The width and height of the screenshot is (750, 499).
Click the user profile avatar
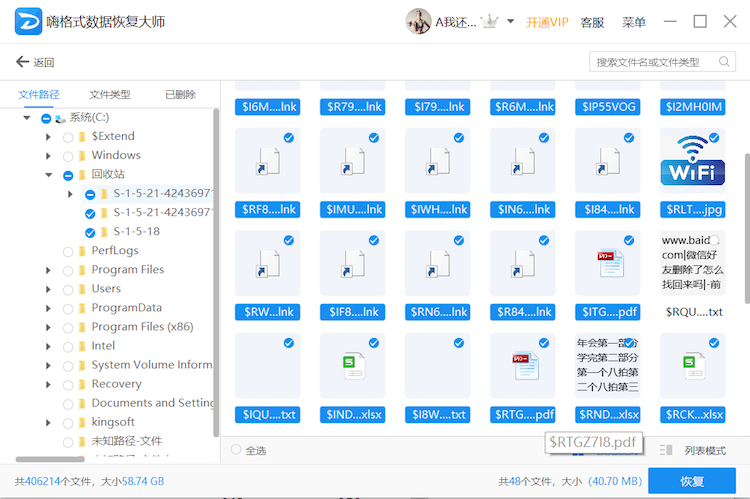tap(418, 21)
